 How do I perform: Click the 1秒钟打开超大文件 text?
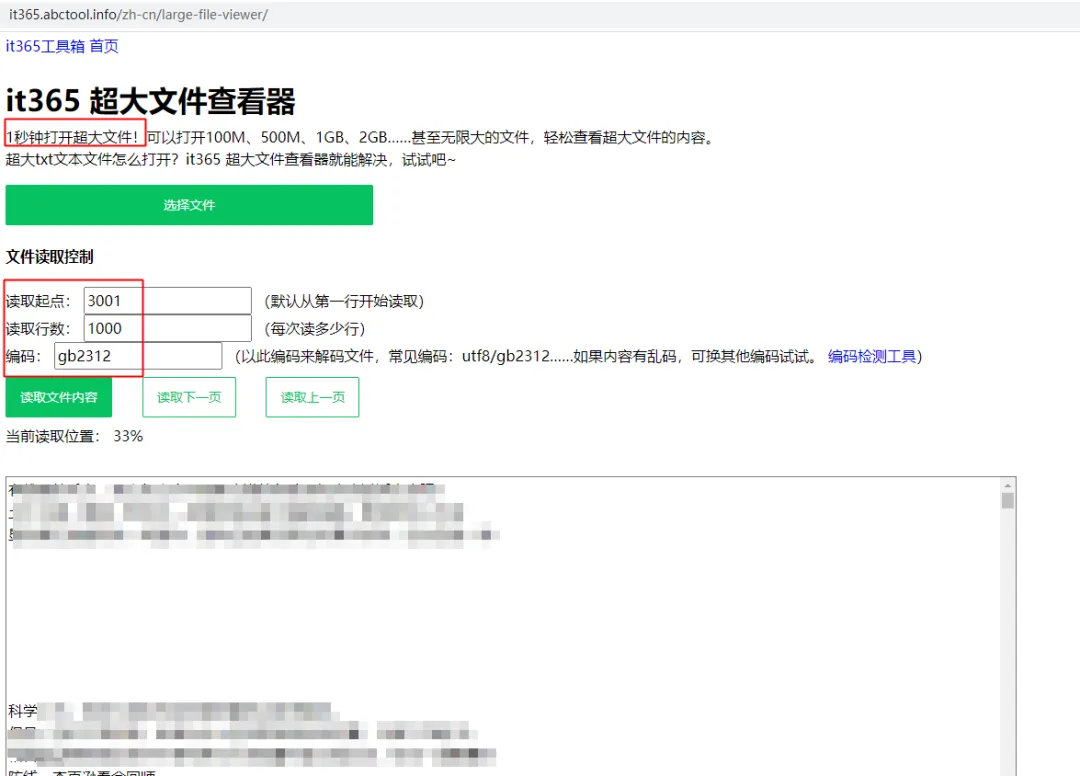click(x=72, y=137)
